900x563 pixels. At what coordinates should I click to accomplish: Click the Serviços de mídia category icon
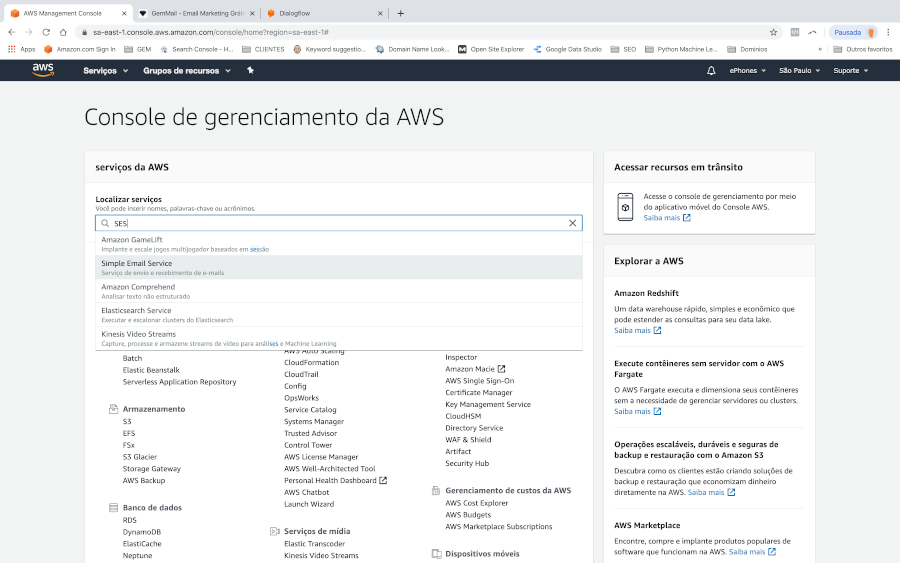(274, 531)
